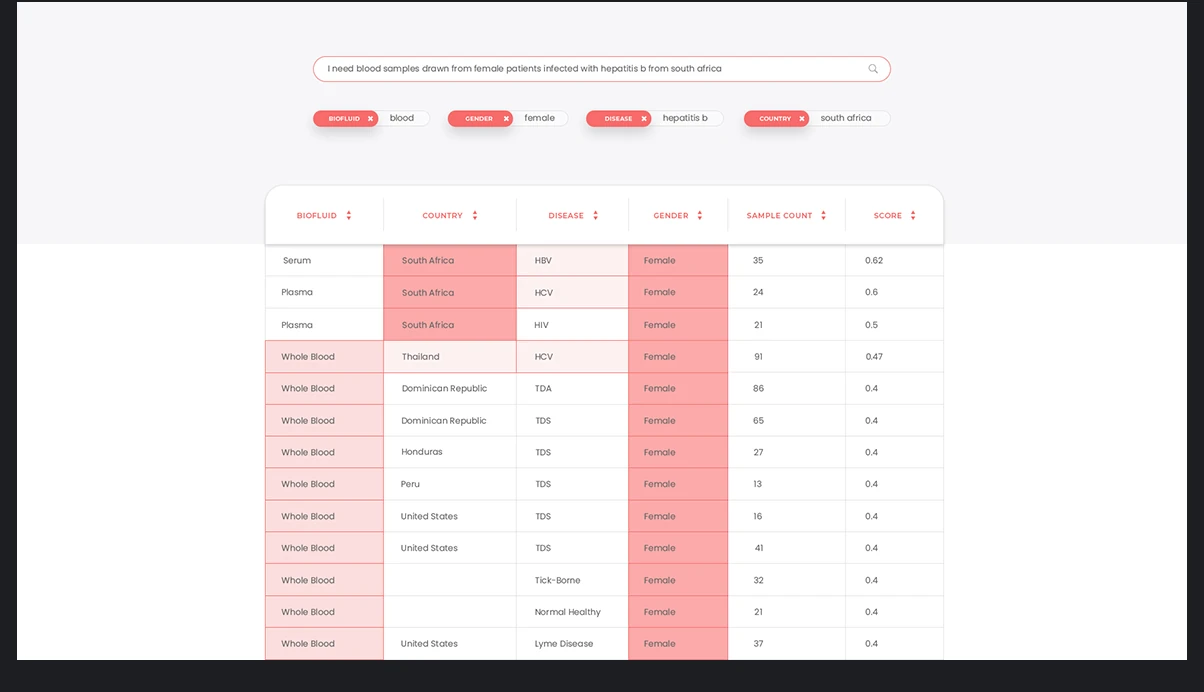The height and width of the screenshot is (692, 1204).
Task: Click the sample count 16 cell
Action: 786,516
